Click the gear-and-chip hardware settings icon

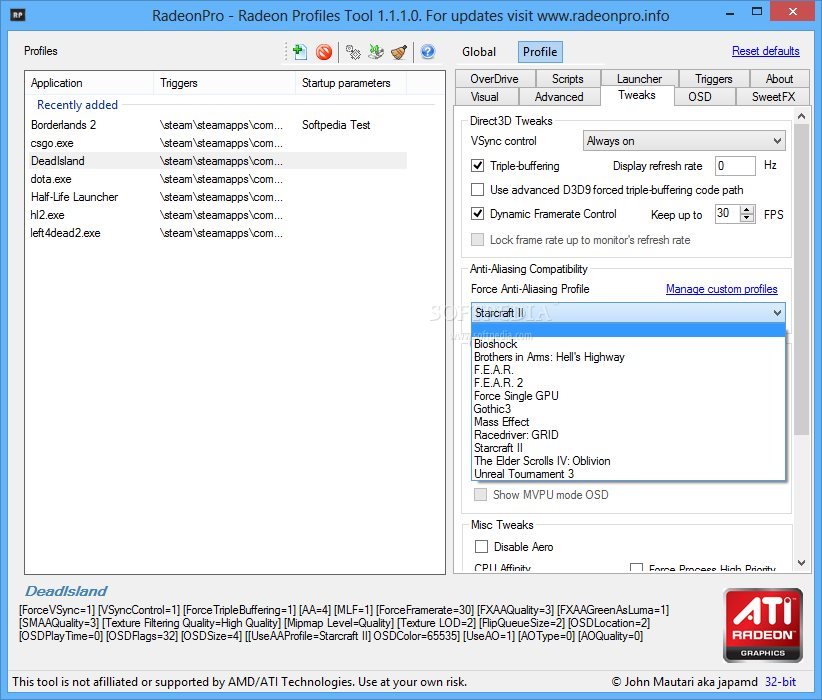[x=353, y=52]
